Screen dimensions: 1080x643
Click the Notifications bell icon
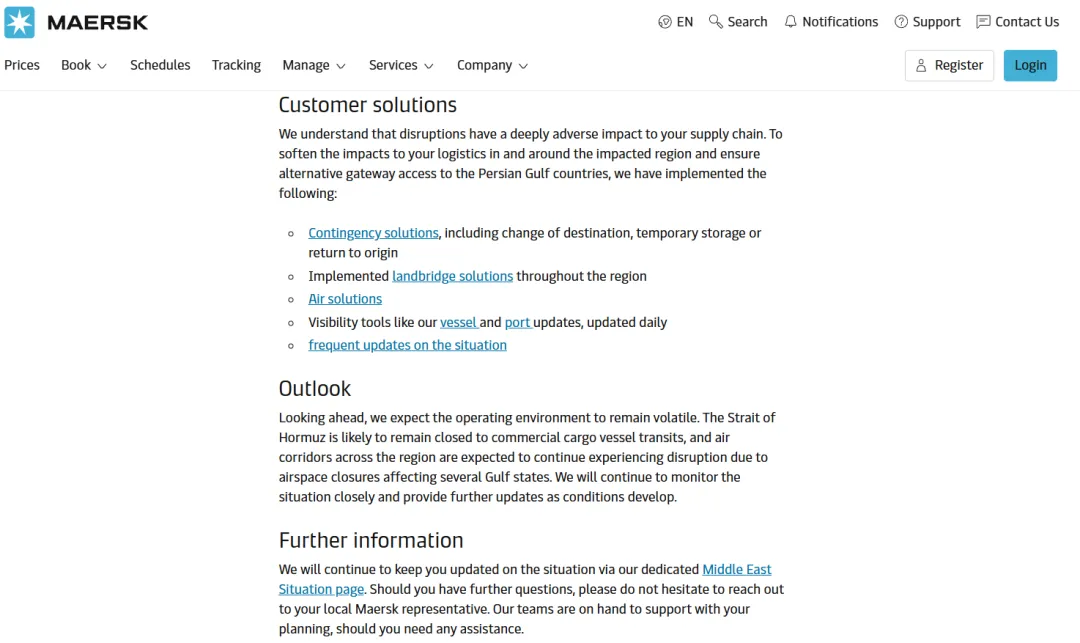click(791, 22)
